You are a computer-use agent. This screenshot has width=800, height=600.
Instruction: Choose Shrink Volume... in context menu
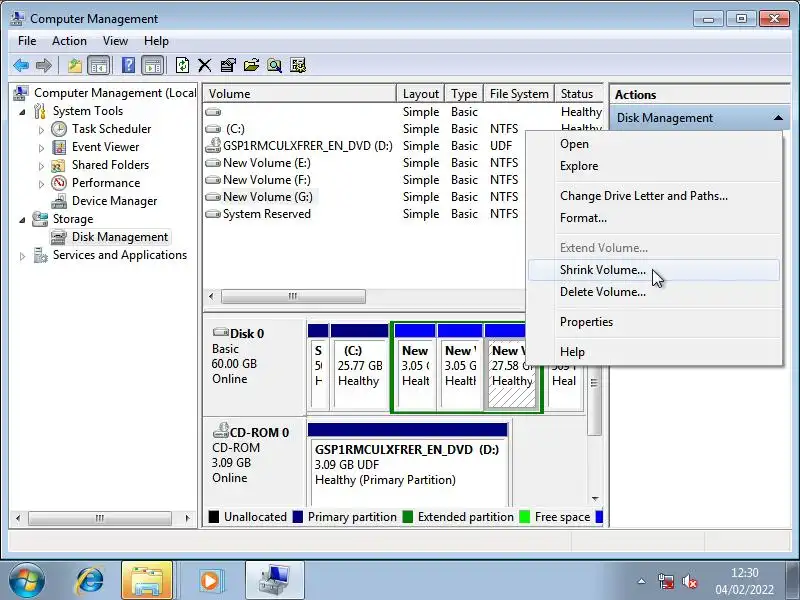click(x=654, y=270)
